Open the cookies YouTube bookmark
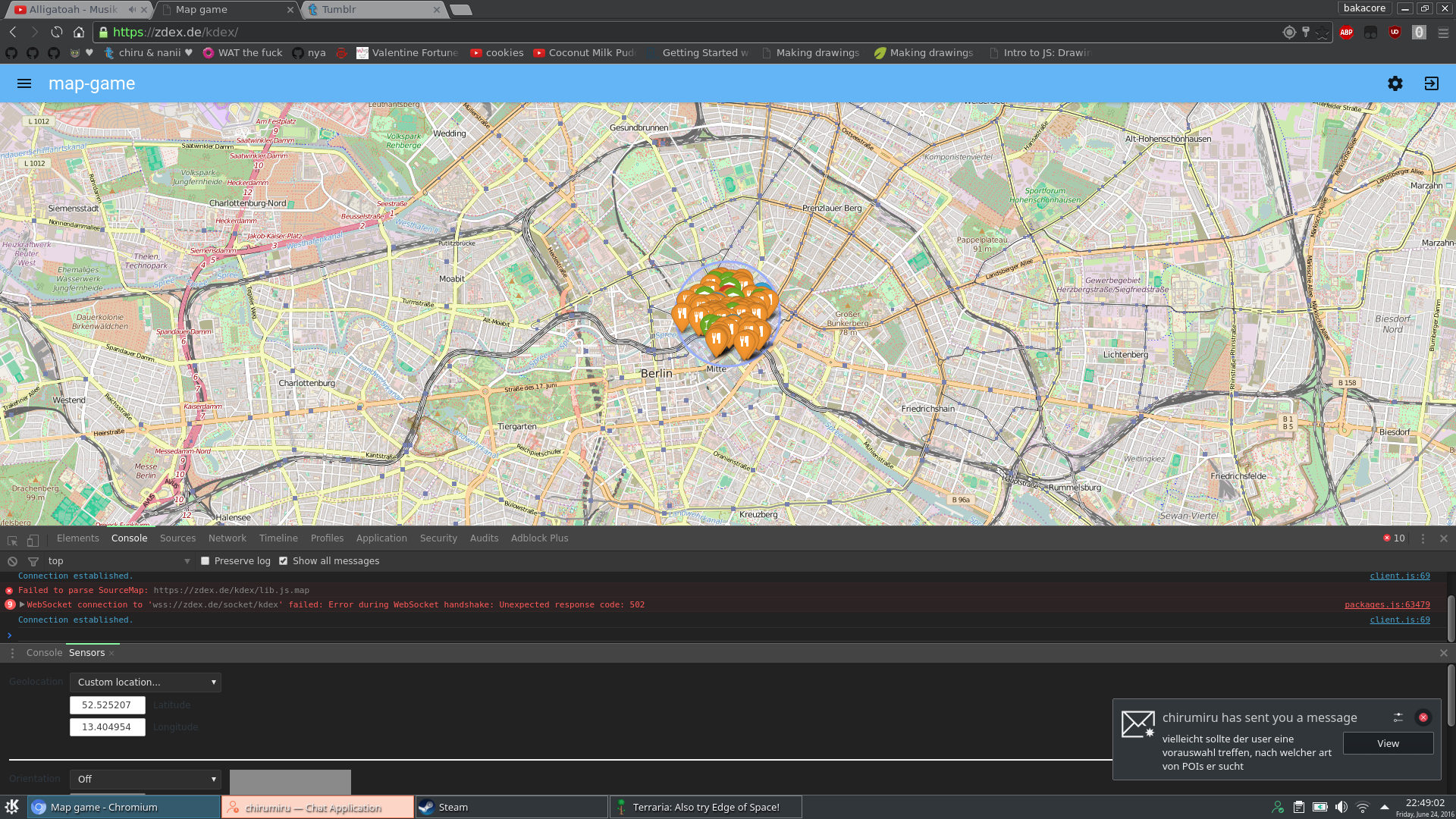This screenshot has height=819, width=1456. (x=497, y=53)
